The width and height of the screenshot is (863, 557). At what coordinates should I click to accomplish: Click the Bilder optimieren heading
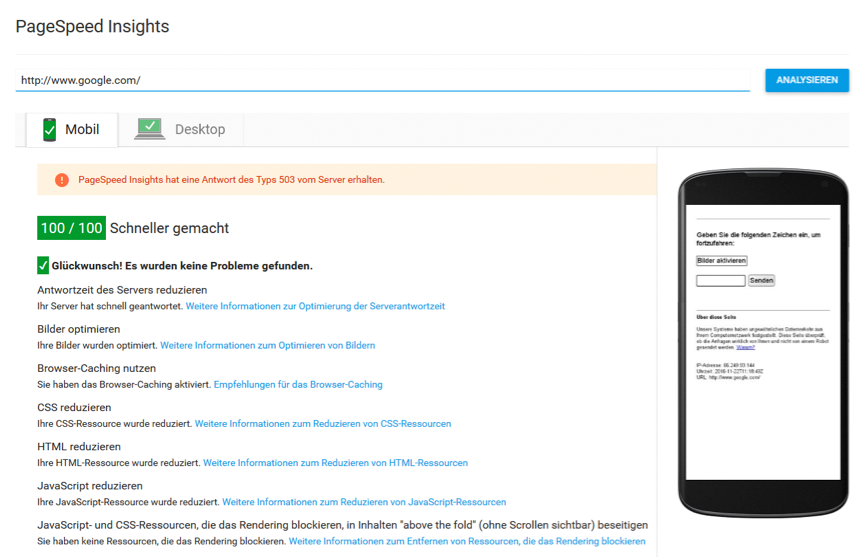click(79, 329)
